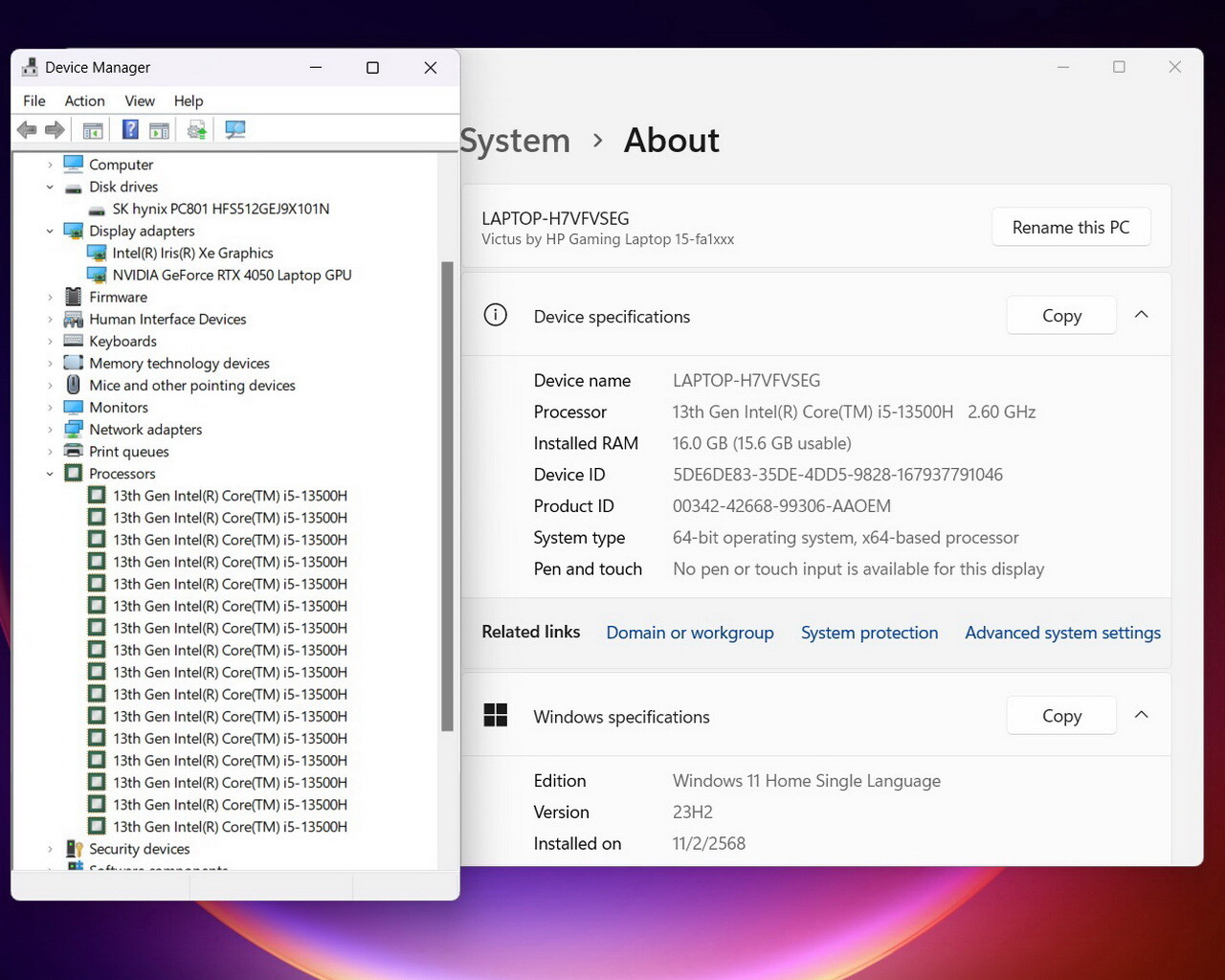Image resolution: width=1225 pixels, height=980 pixels.
Task: Click the Keyboards category icon
Action: [74, 341]
